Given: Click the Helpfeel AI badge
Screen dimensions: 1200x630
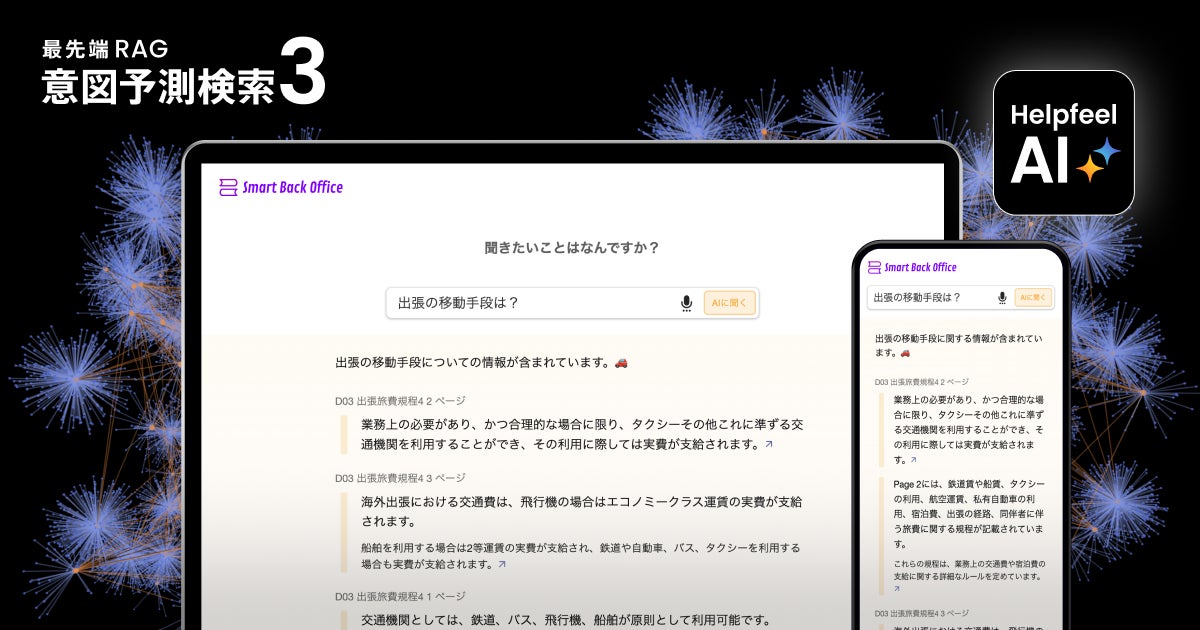Looking at the screenshot, I should (1063, 143).
